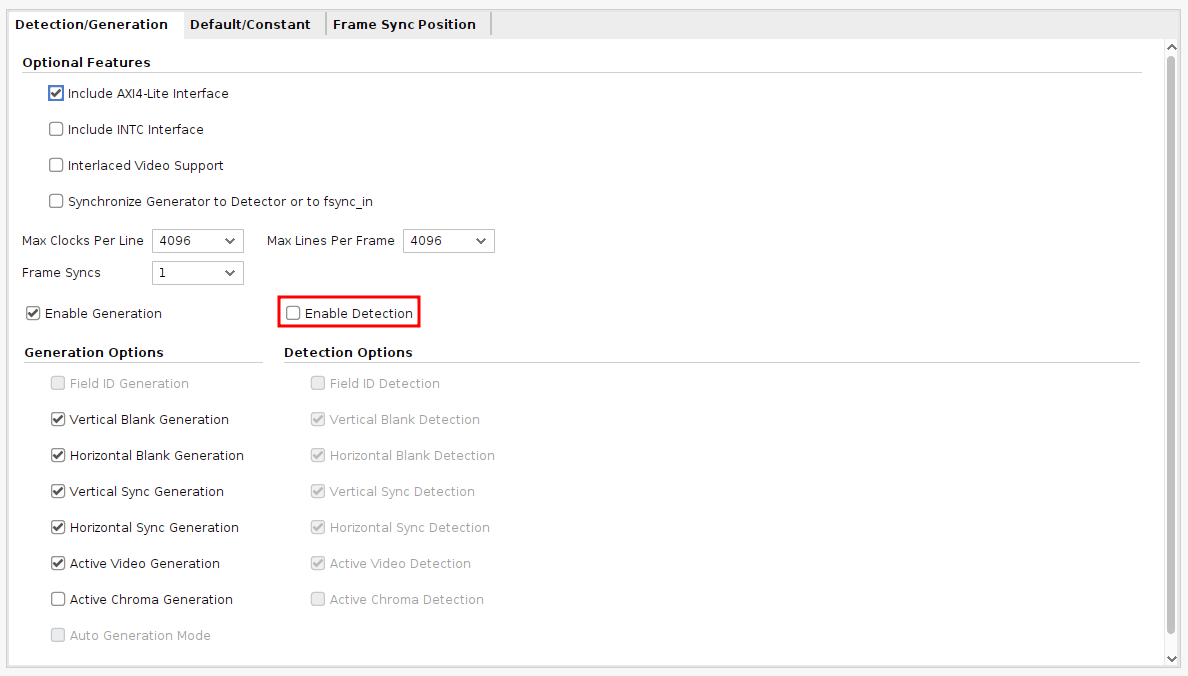Uncheck Enable Generation
The width and height of the screenshot is (1188, 676).
coord(33,314)
